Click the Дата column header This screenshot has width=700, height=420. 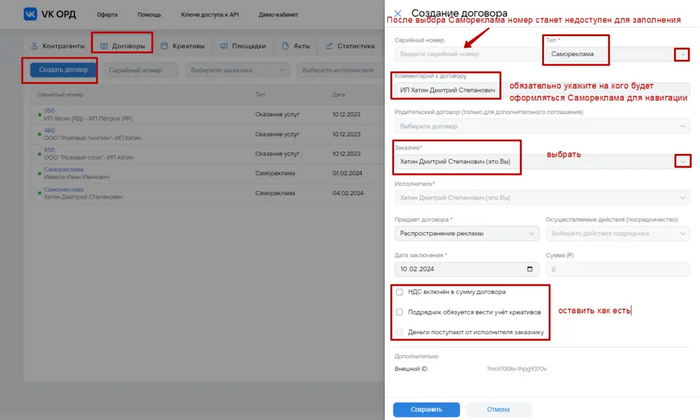pyautogui.click(x=338, y=95)
